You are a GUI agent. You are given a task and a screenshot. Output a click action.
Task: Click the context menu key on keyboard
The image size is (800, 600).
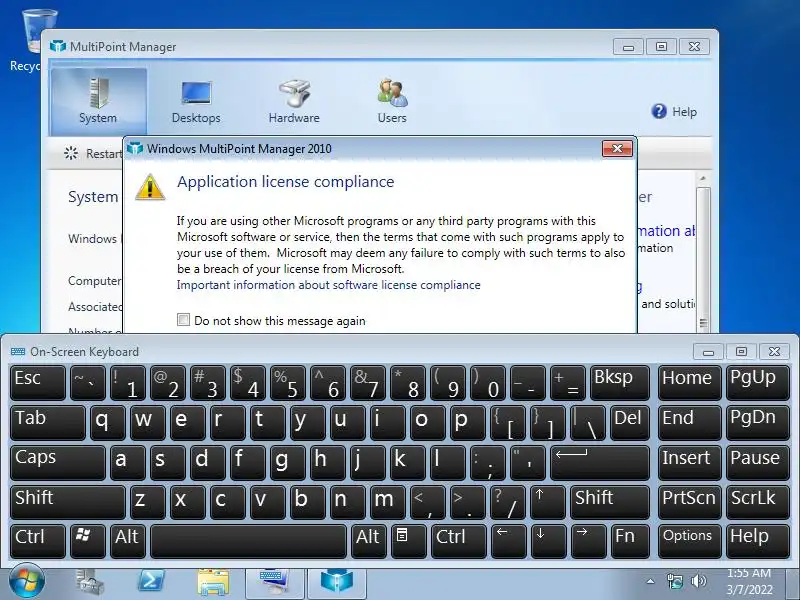pyautogui.click(x=408, y=541)
